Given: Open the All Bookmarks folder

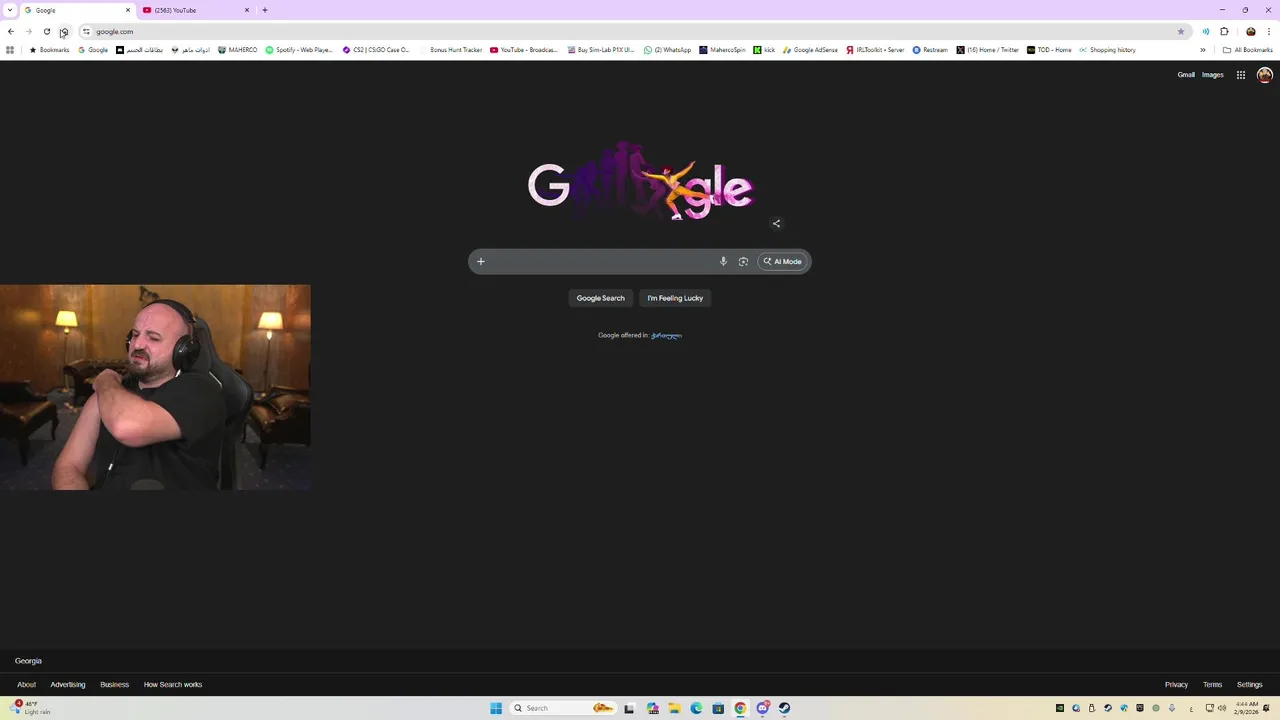Looking at the screenshot, I should pos(1247,50).
